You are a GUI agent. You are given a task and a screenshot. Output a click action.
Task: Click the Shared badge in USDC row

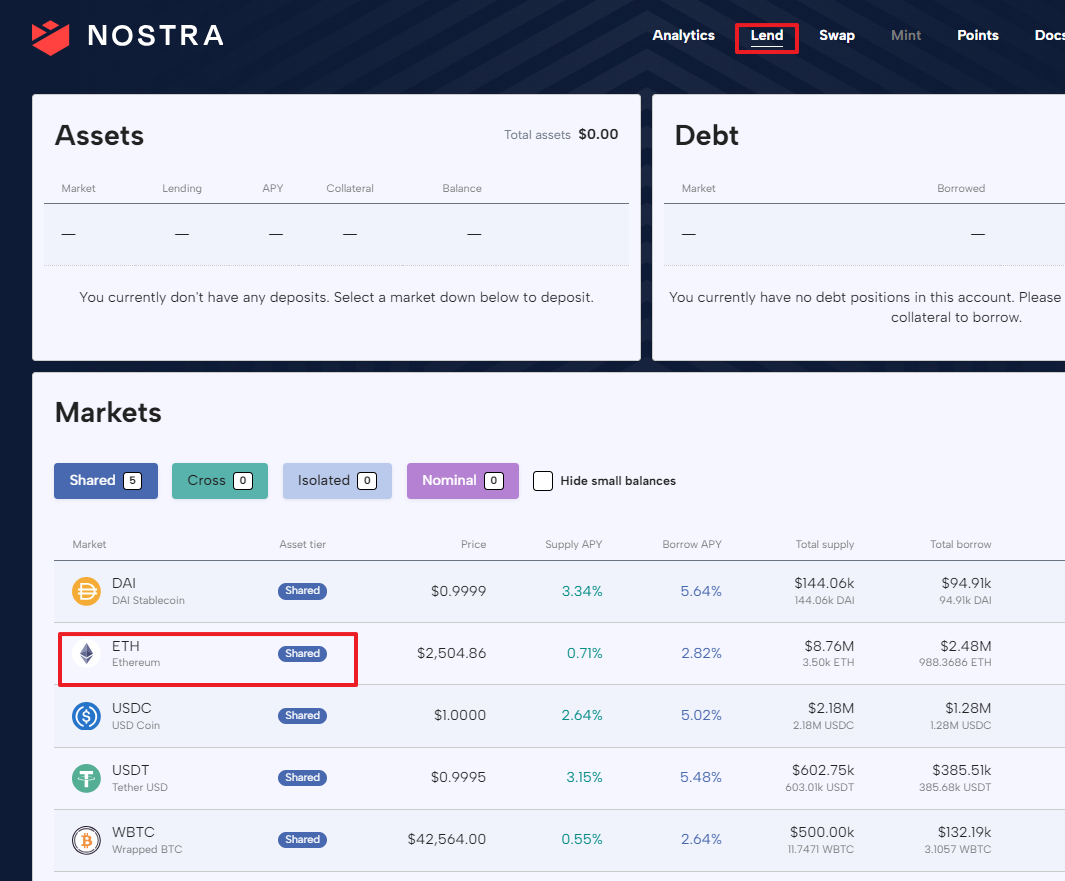[x=302, y=715]
